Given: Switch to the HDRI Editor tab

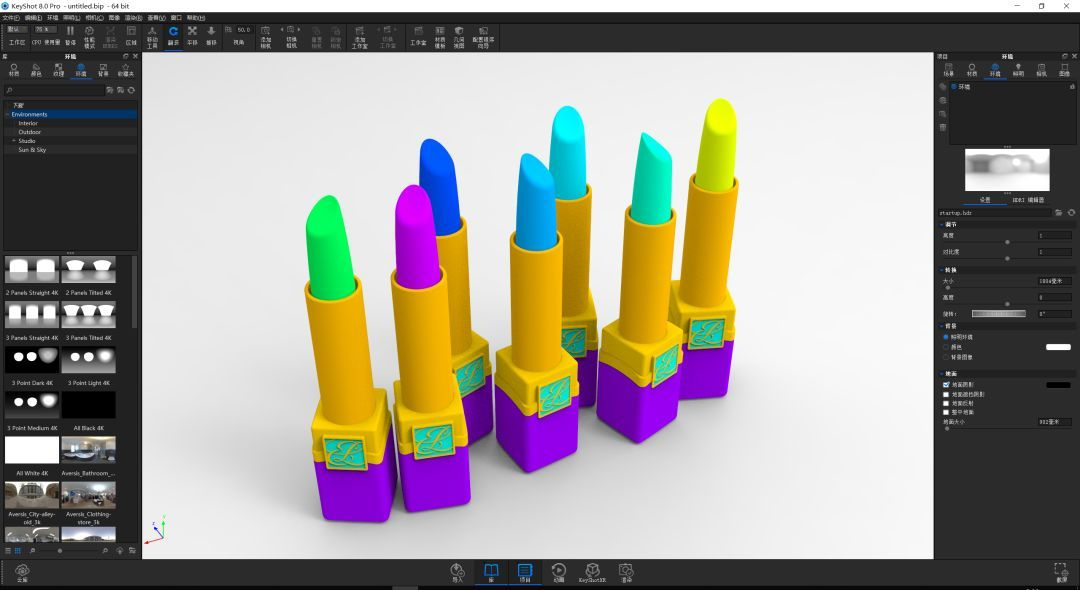Looking at the screenshot, I should coord(1028,200).
